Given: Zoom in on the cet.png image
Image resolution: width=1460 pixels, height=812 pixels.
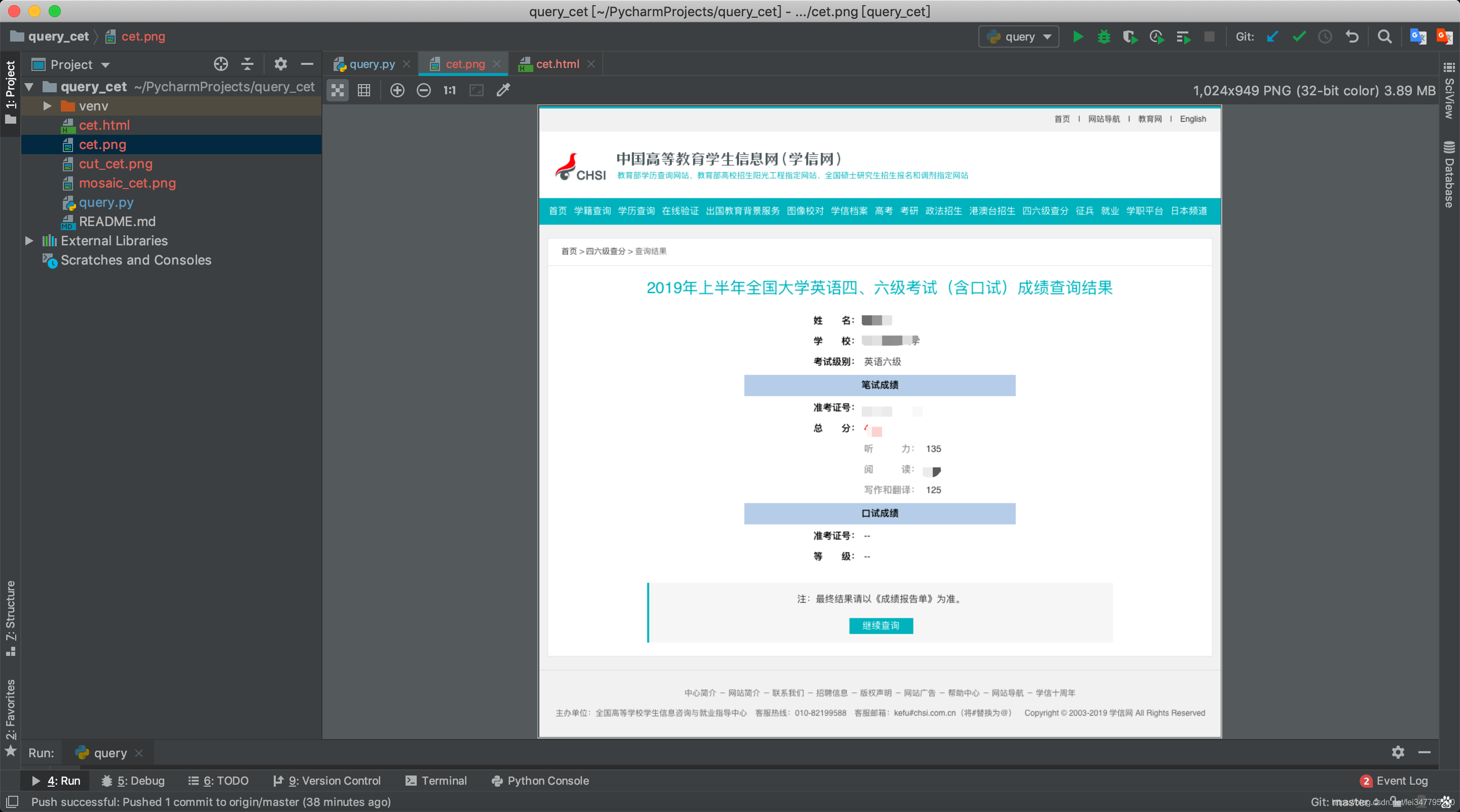Looking at the screenshot, I should coord(397,90).
